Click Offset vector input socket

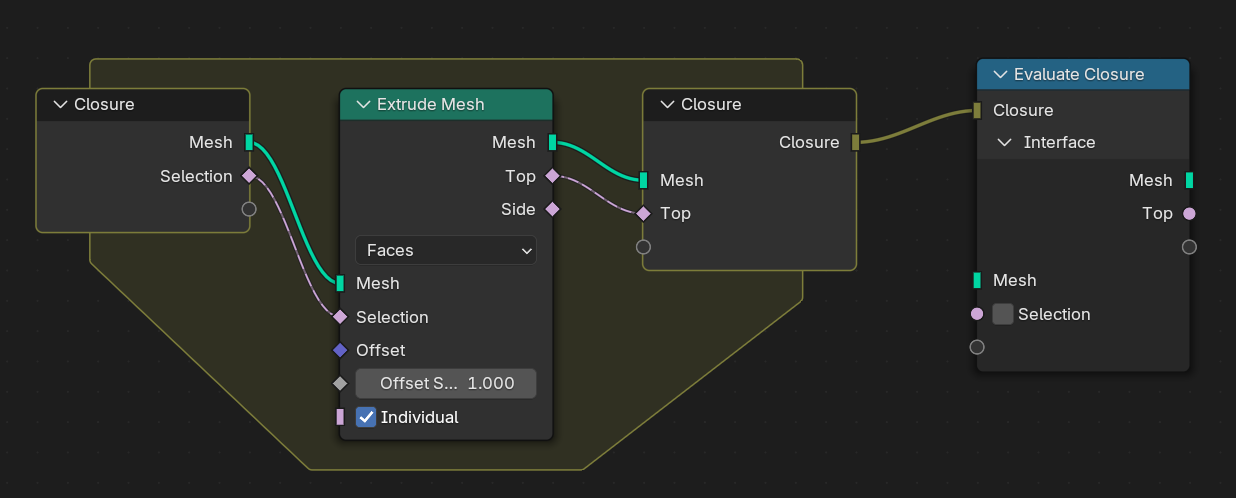pyautogui.click(x=340, y=350)
